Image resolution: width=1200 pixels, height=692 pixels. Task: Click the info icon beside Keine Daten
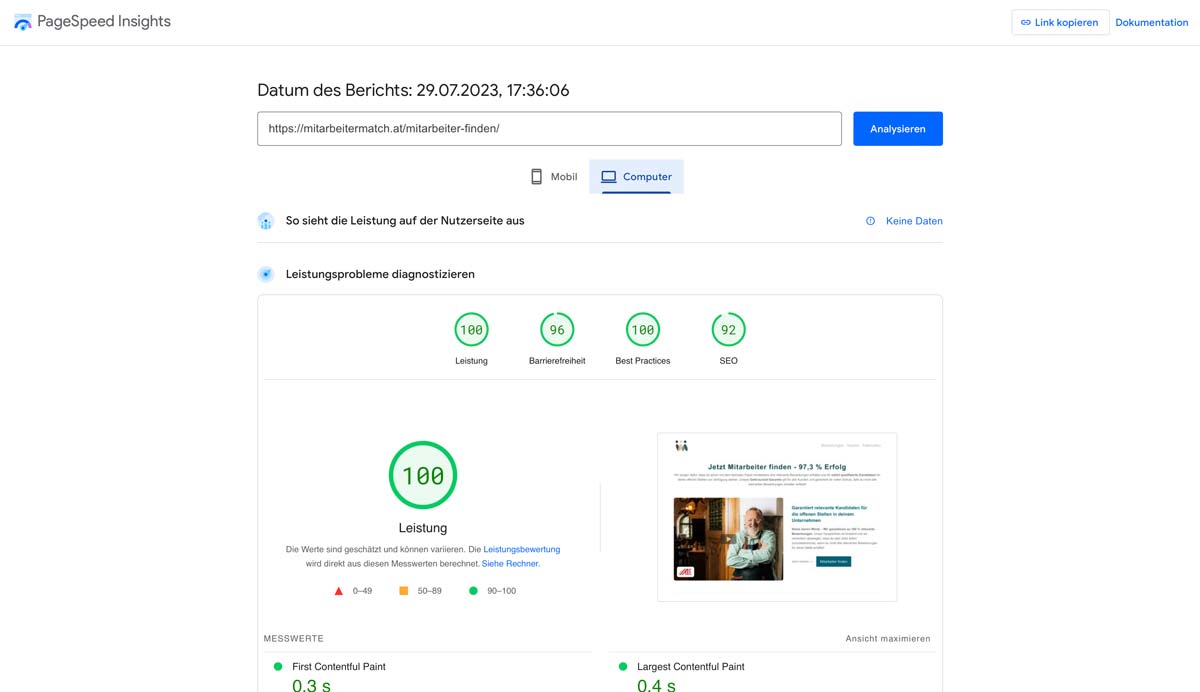(x=870, y=221)
